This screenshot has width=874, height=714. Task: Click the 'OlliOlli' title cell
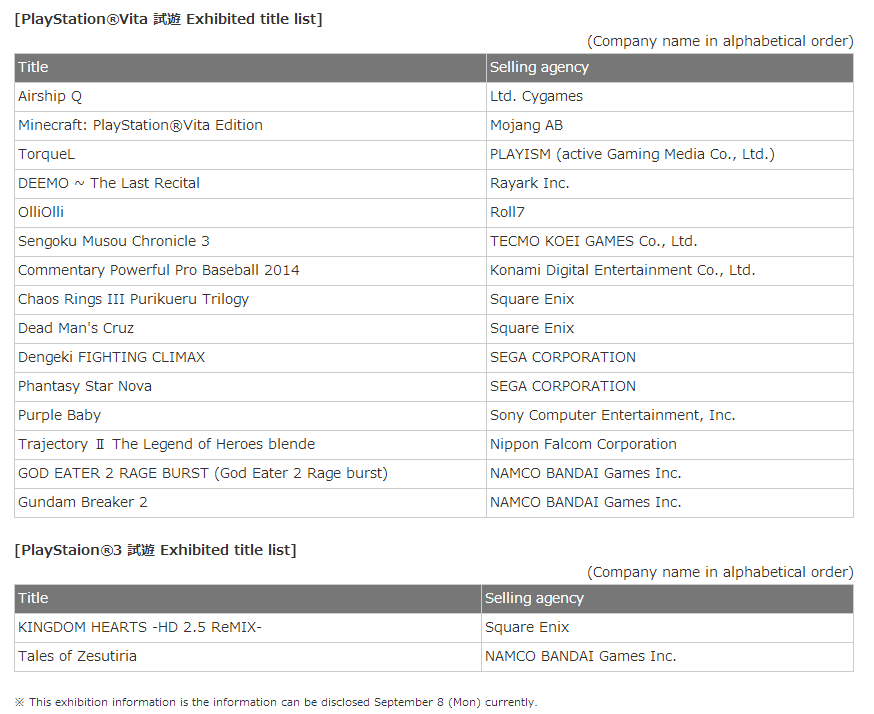pos(250,212)
